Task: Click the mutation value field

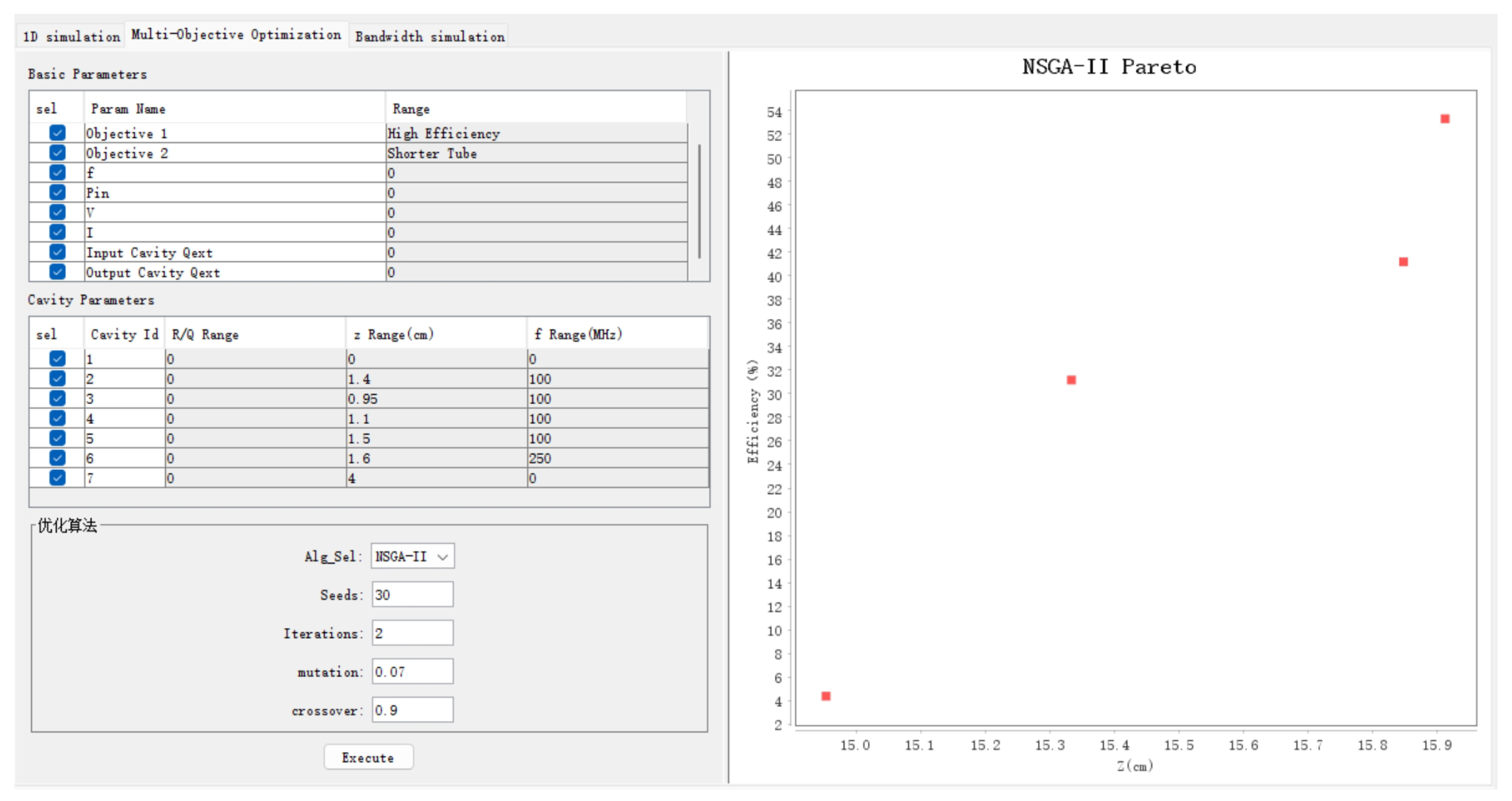Action: pyautogui.click(x=412, y=671)
